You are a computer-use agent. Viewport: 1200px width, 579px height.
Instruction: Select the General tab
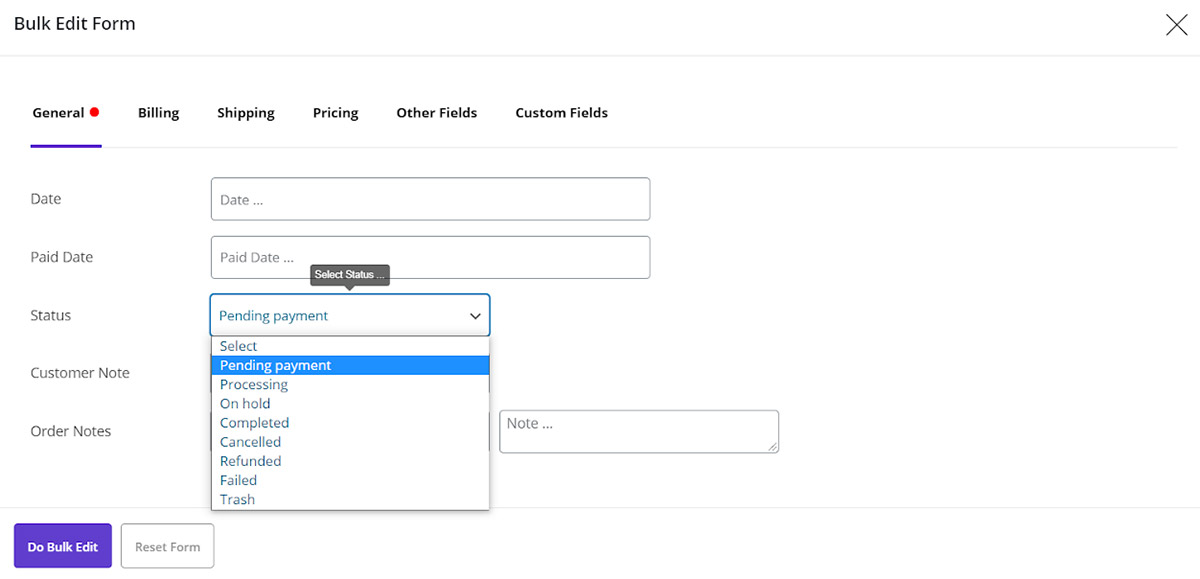(x=59, y=113)
